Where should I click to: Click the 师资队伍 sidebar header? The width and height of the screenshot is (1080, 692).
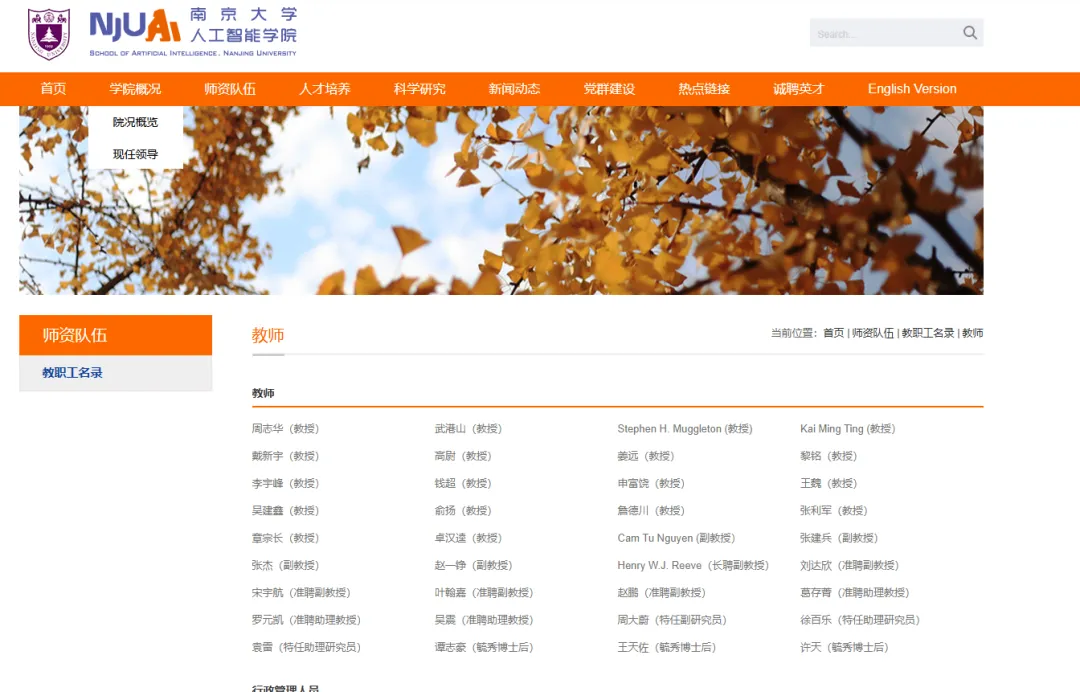[x=116, y=335]
